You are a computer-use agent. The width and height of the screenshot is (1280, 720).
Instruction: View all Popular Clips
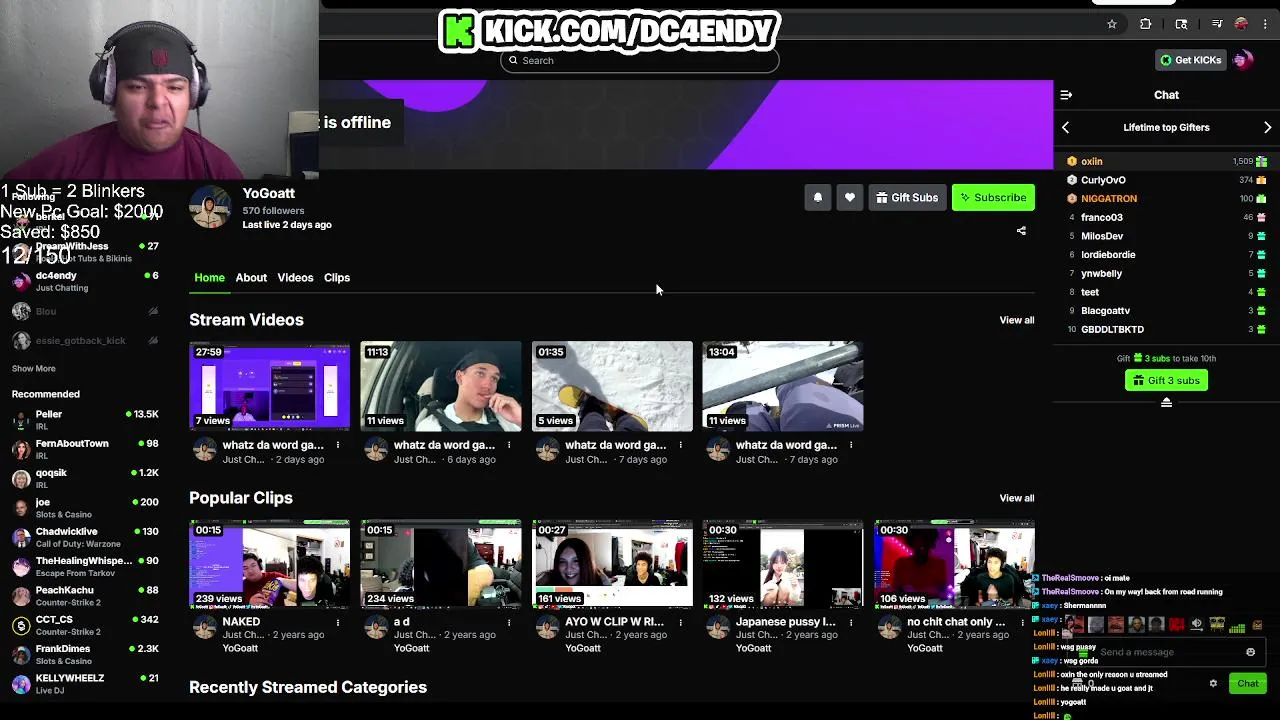pyautogui.click(x=1017, y=498)
